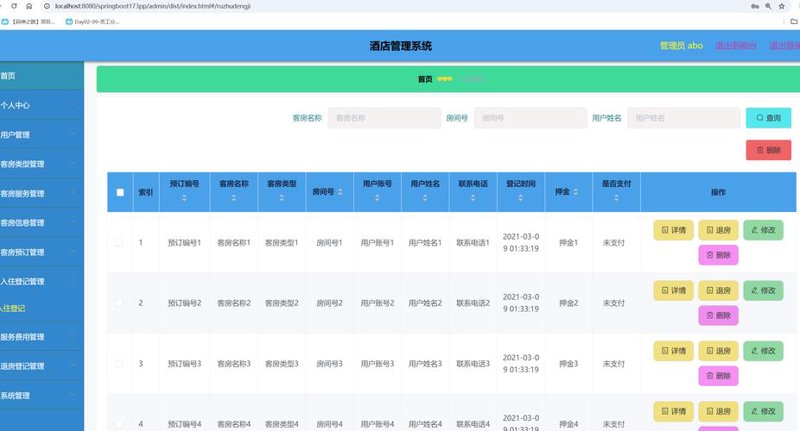Click 退房 for row 1
The image size is (800, 431).
[x=718, y=230]
